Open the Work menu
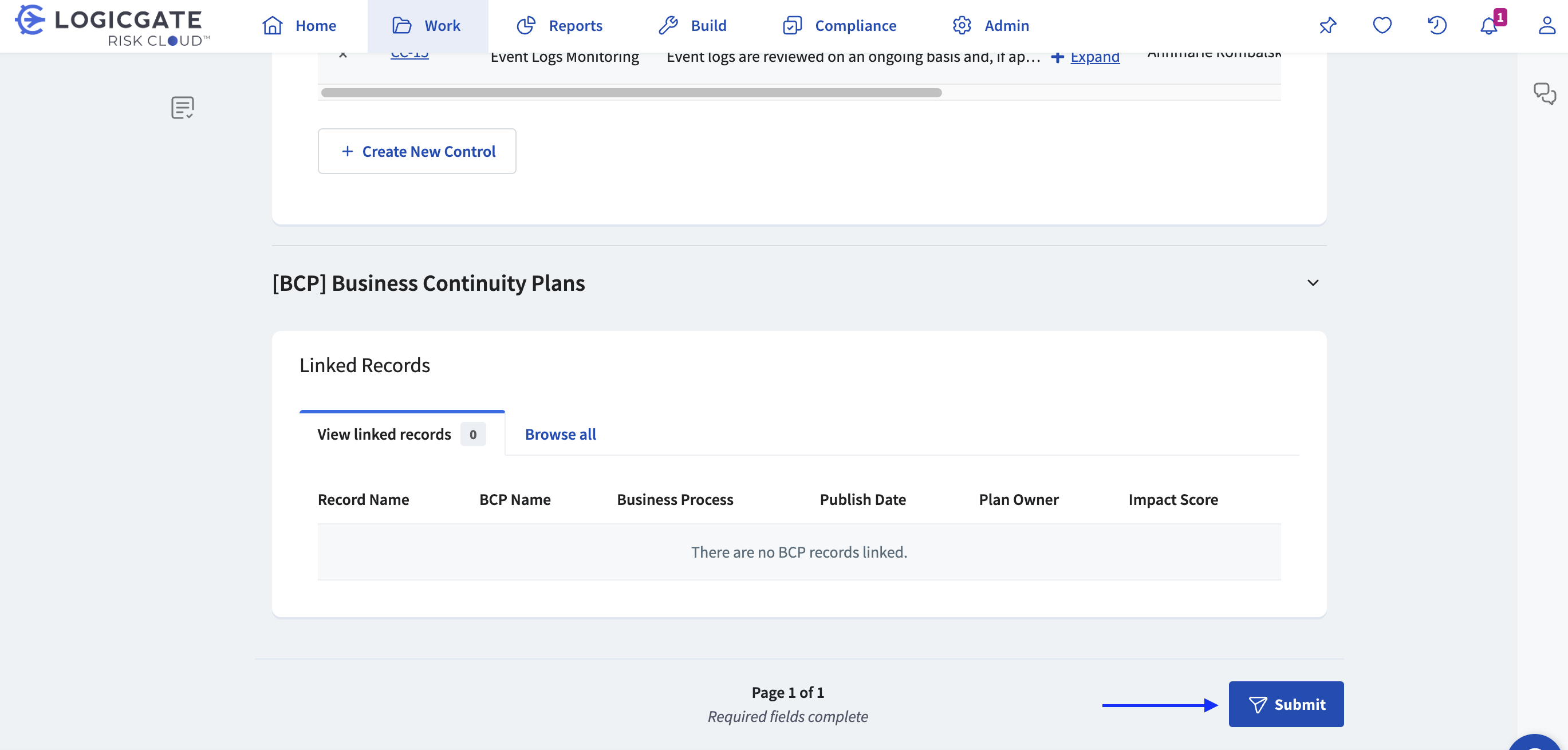 (427, 26)
